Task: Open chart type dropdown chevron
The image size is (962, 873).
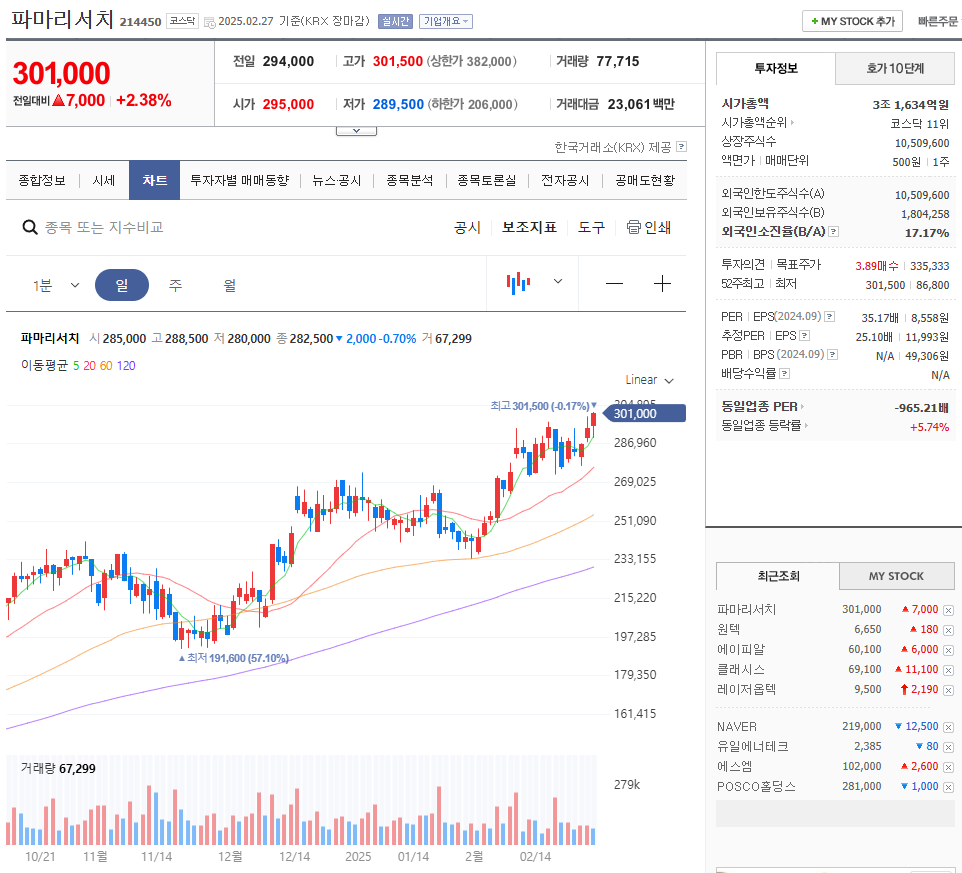Action: click(x=558, y=282)
